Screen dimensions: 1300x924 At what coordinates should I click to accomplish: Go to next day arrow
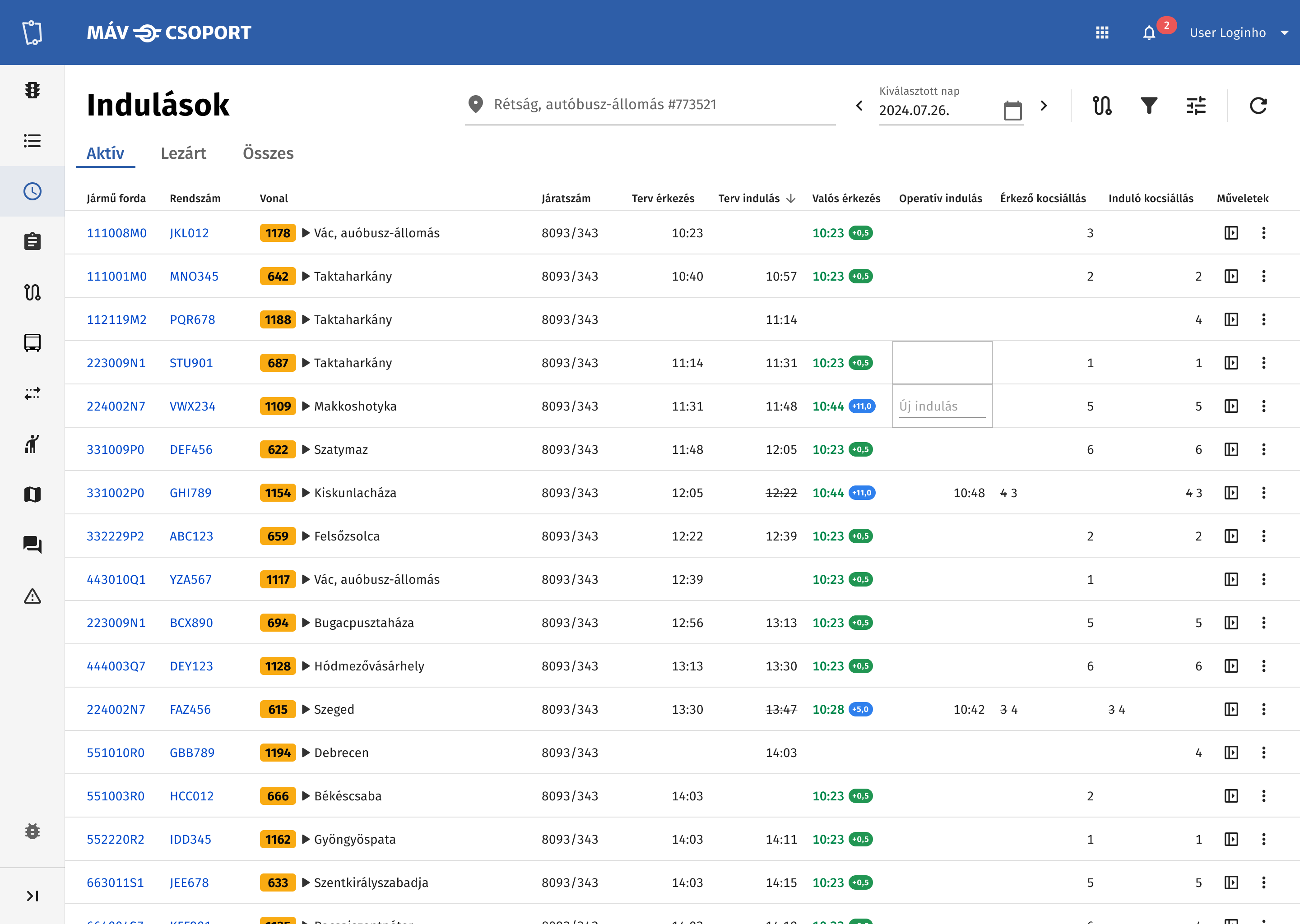coord(1043,105)
